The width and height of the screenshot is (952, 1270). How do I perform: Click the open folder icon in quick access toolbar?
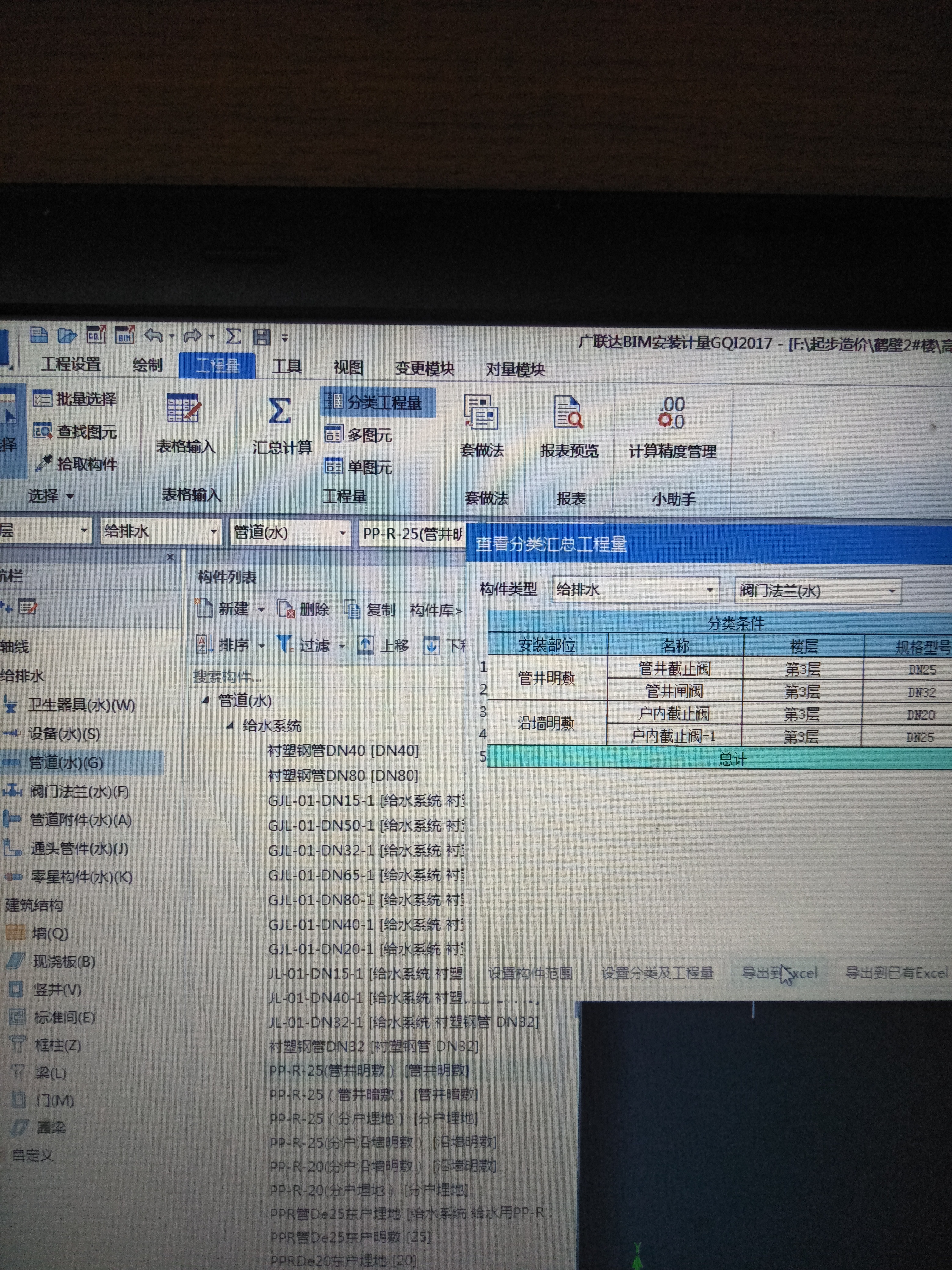pos(67,335)
